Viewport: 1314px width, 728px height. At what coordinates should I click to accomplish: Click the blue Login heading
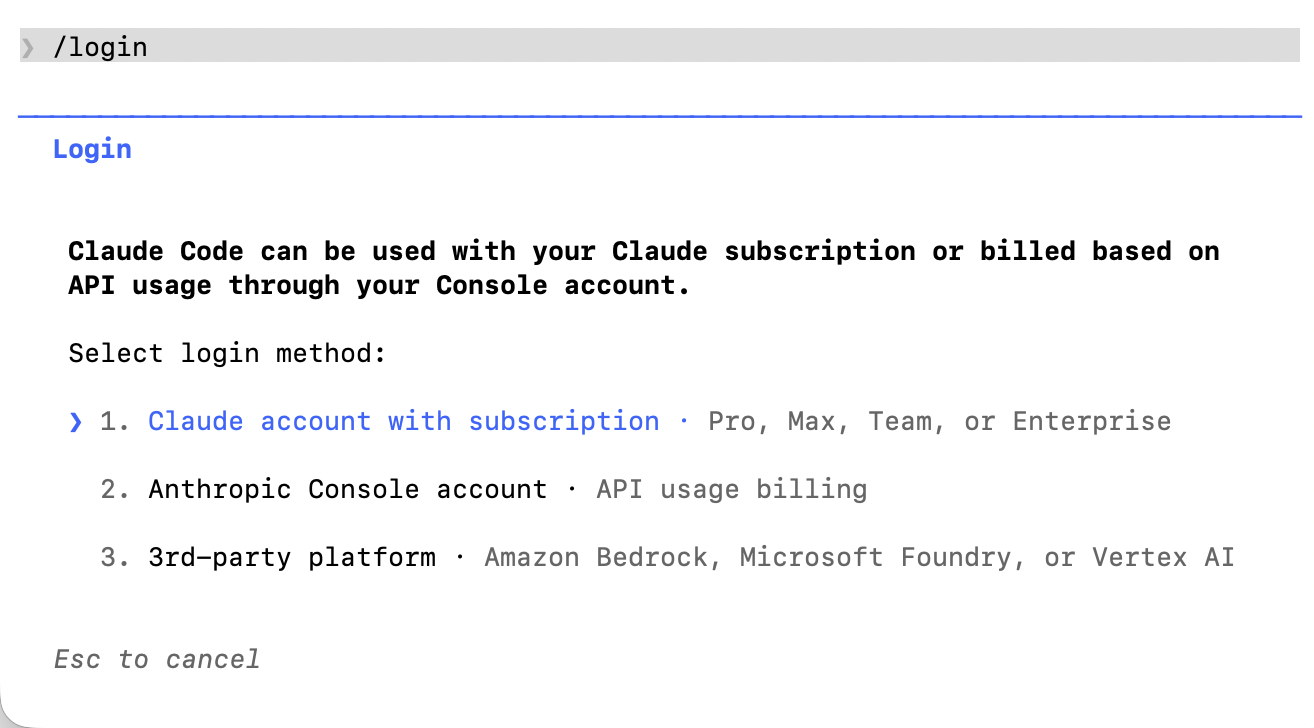(92, 149)
